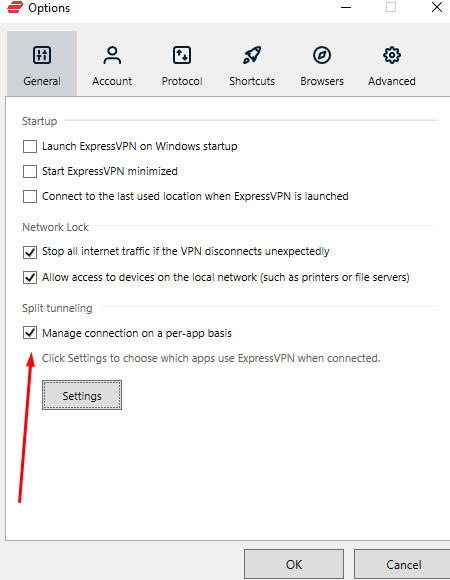Viewport: 450px width, 580px height.
Task: Click the 'Split tunneling' section heading
Action: click(57, 308)
